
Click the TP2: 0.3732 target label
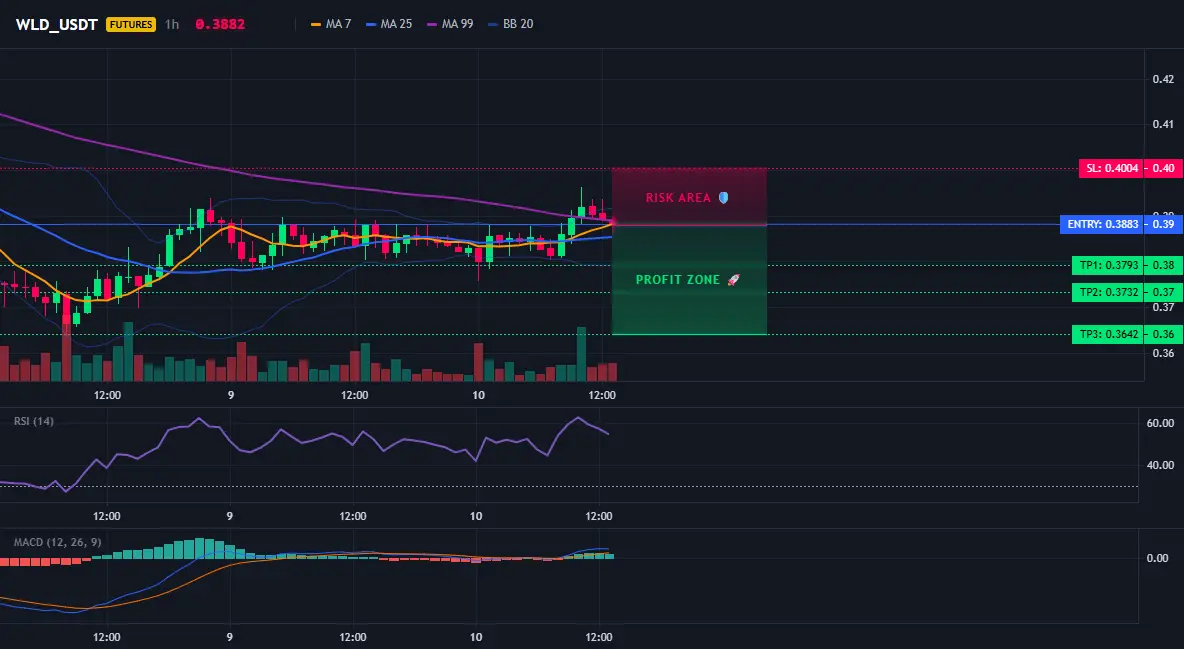(x=1108, y=292)
